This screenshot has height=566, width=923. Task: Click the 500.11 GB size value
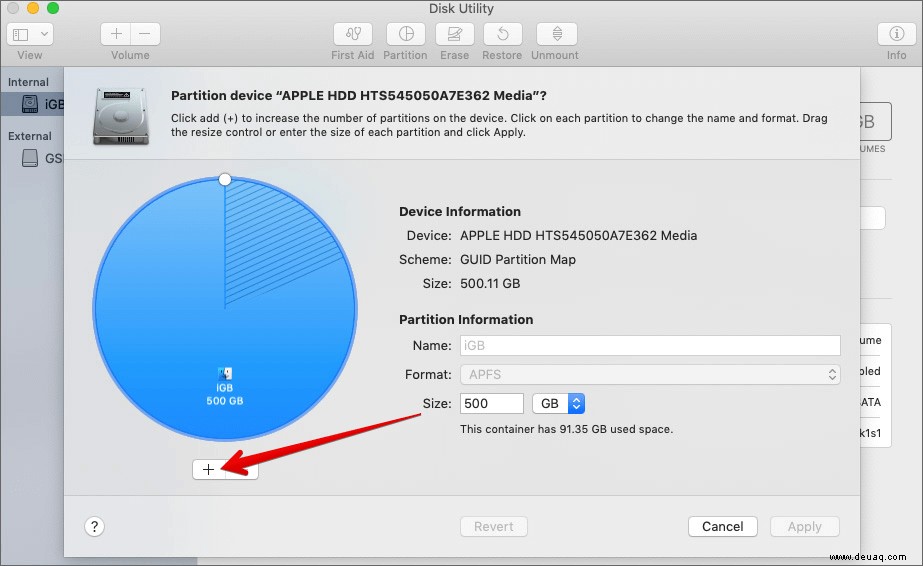[490, 284]
